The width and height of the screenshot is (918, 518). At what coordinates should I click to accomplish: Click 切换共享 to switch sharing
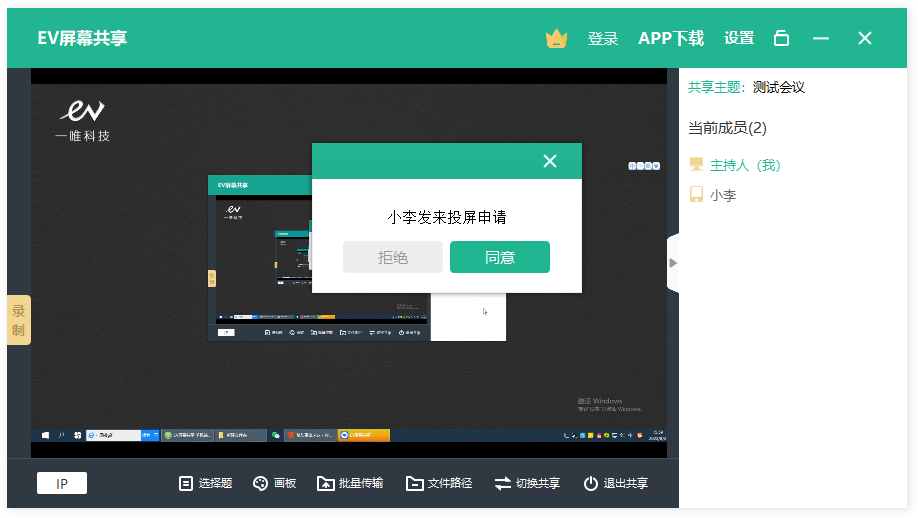coord(527,484)
